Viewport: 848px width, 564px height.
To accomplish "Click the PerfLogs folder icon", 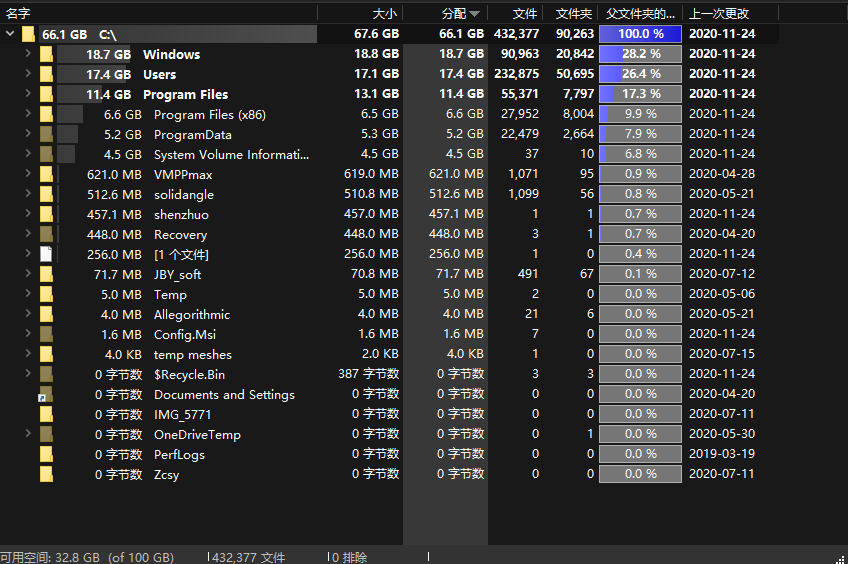I will 46,454.
